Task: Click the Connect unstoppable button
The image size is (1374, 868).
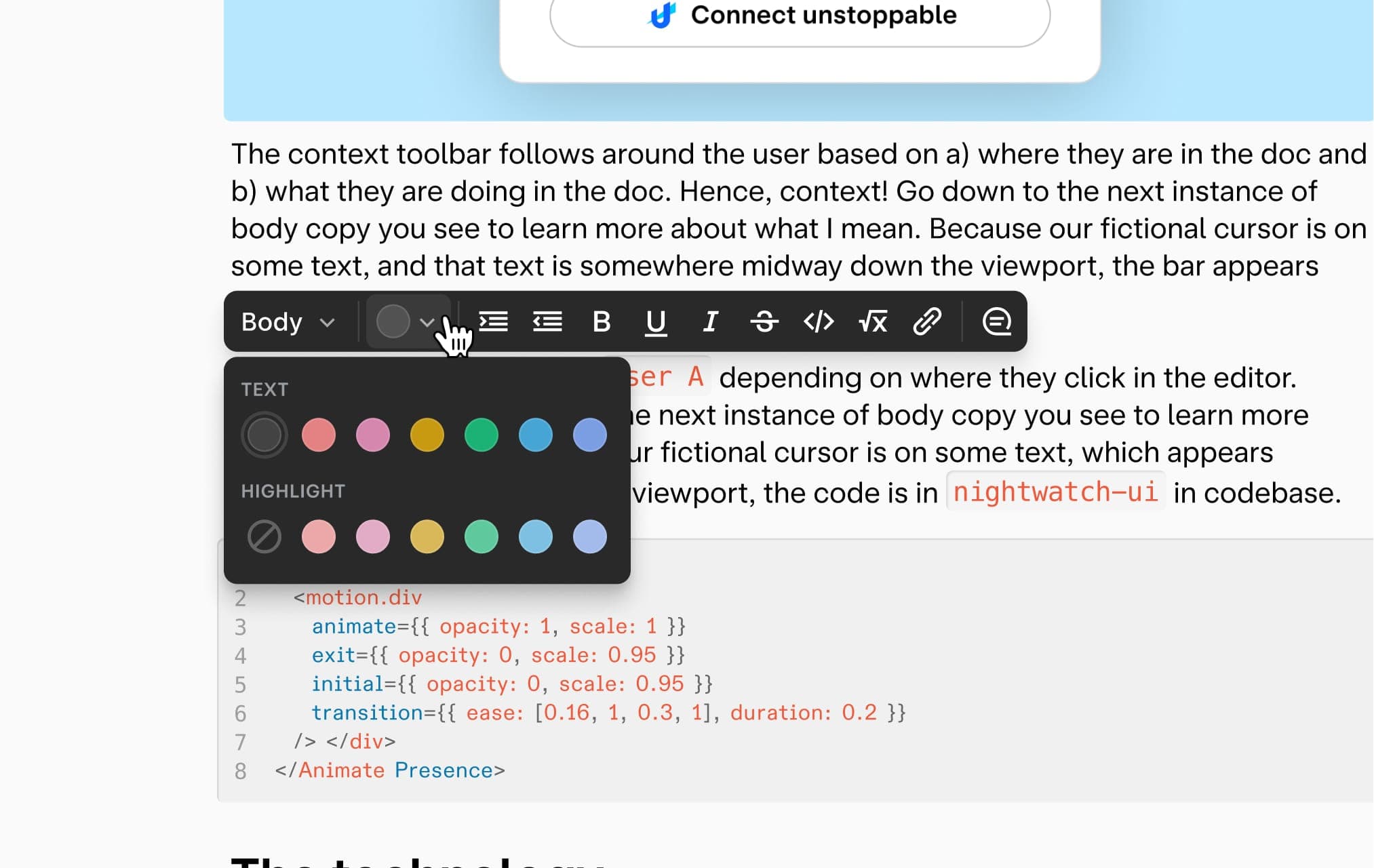Action: pyautogui.click(x=800, y=16)
